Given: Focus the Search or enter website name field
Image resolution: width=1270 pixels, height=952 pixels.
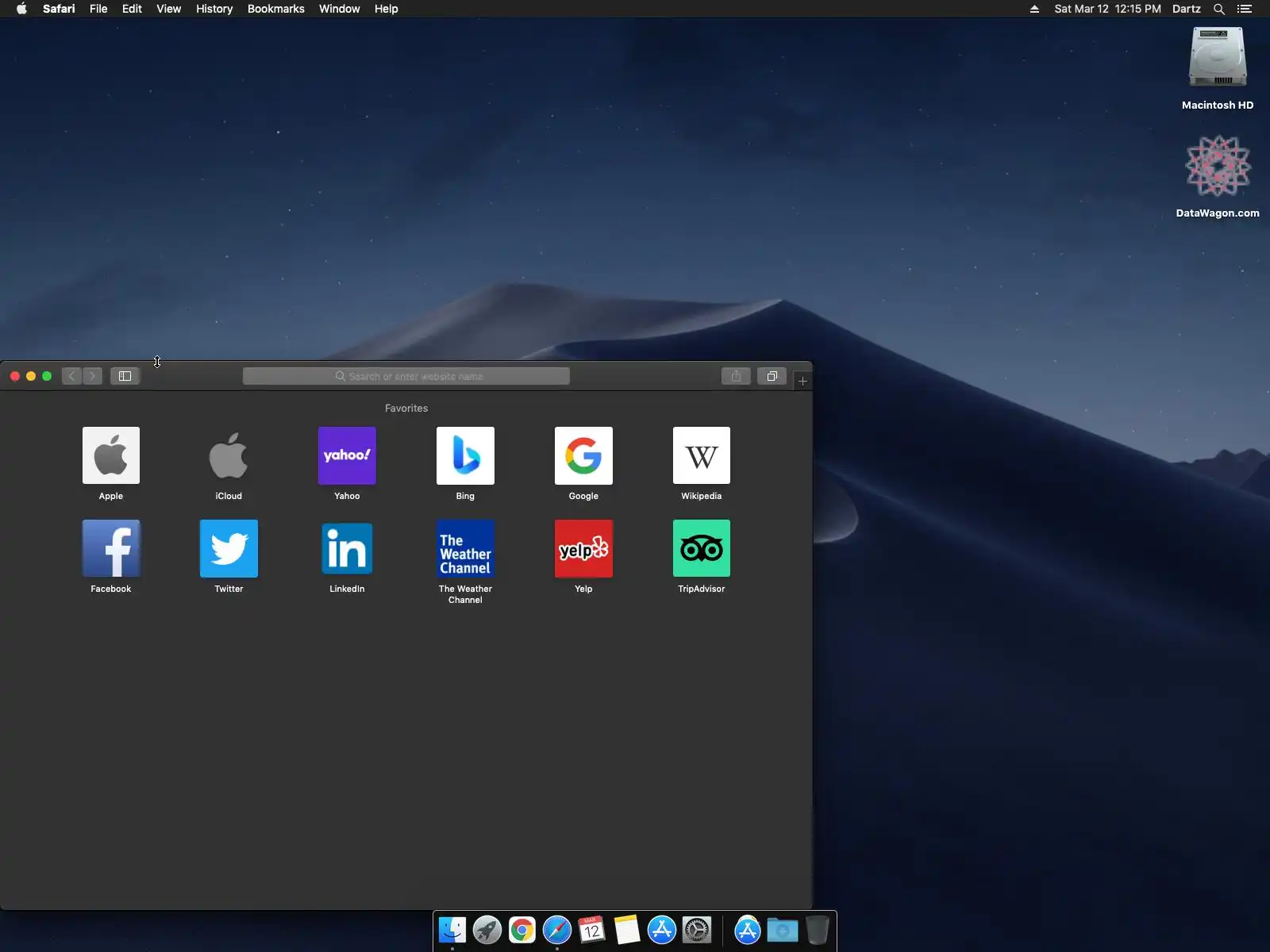Looking at the screenshot, I should click(406, 376).
